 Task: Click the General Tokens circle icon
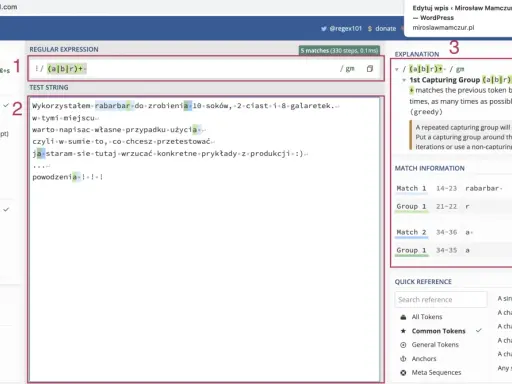(403, 345)
